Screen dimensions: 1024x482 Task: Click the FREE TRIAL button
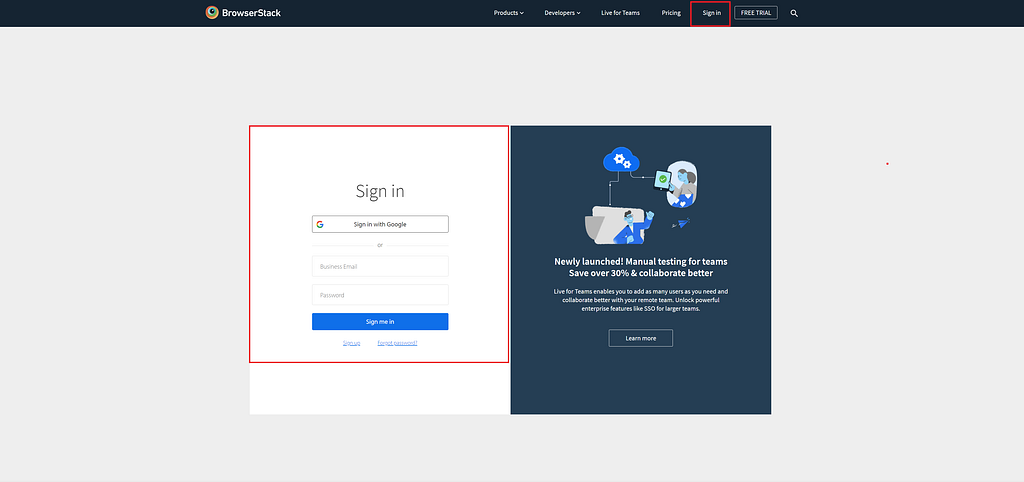tap(756, 13)
